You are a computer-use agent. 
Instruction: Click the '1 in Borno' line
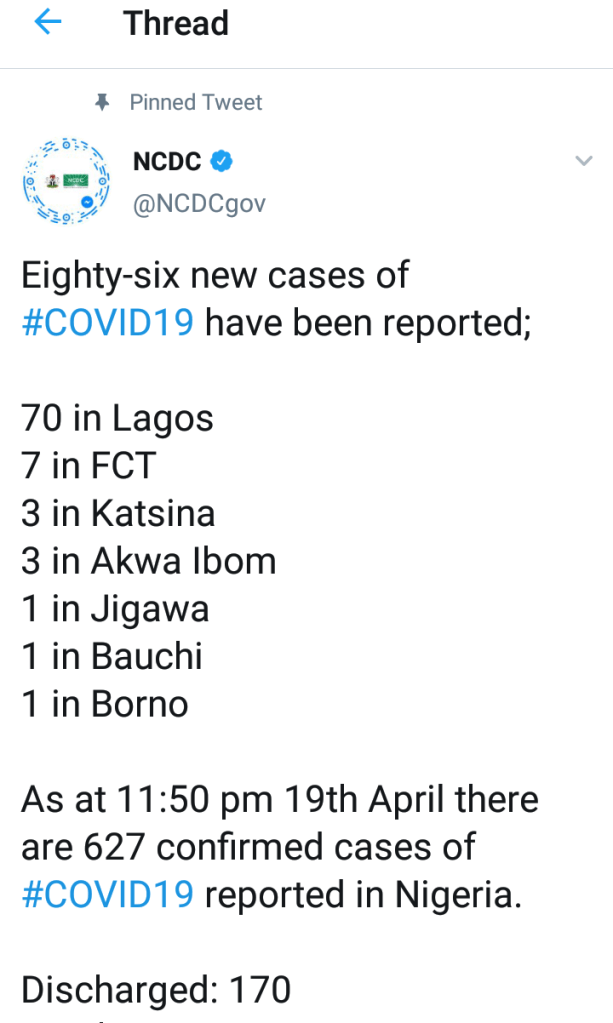tap(104, 704)
